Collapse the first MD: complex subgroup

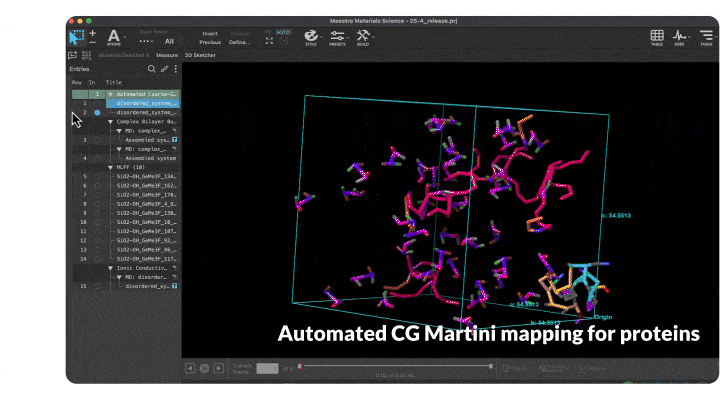pyautogui.click(x=119, y=131)
